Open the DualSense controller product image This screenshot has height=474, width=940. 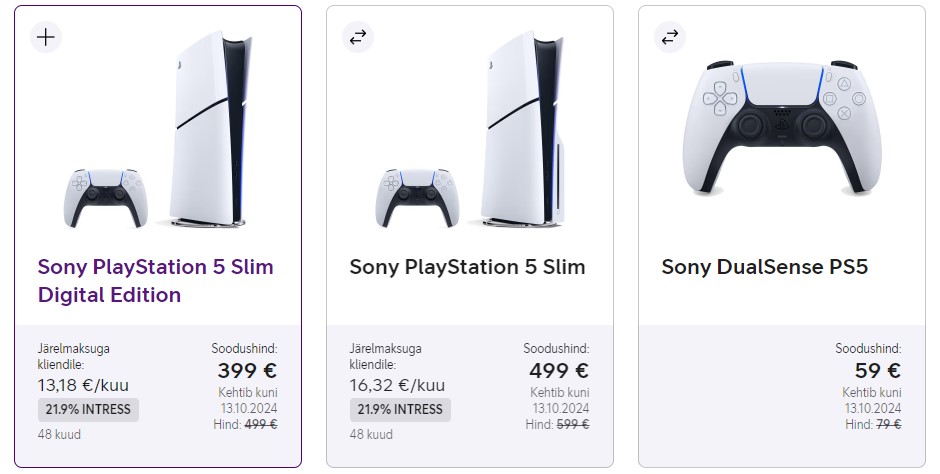tap(782, 128)
